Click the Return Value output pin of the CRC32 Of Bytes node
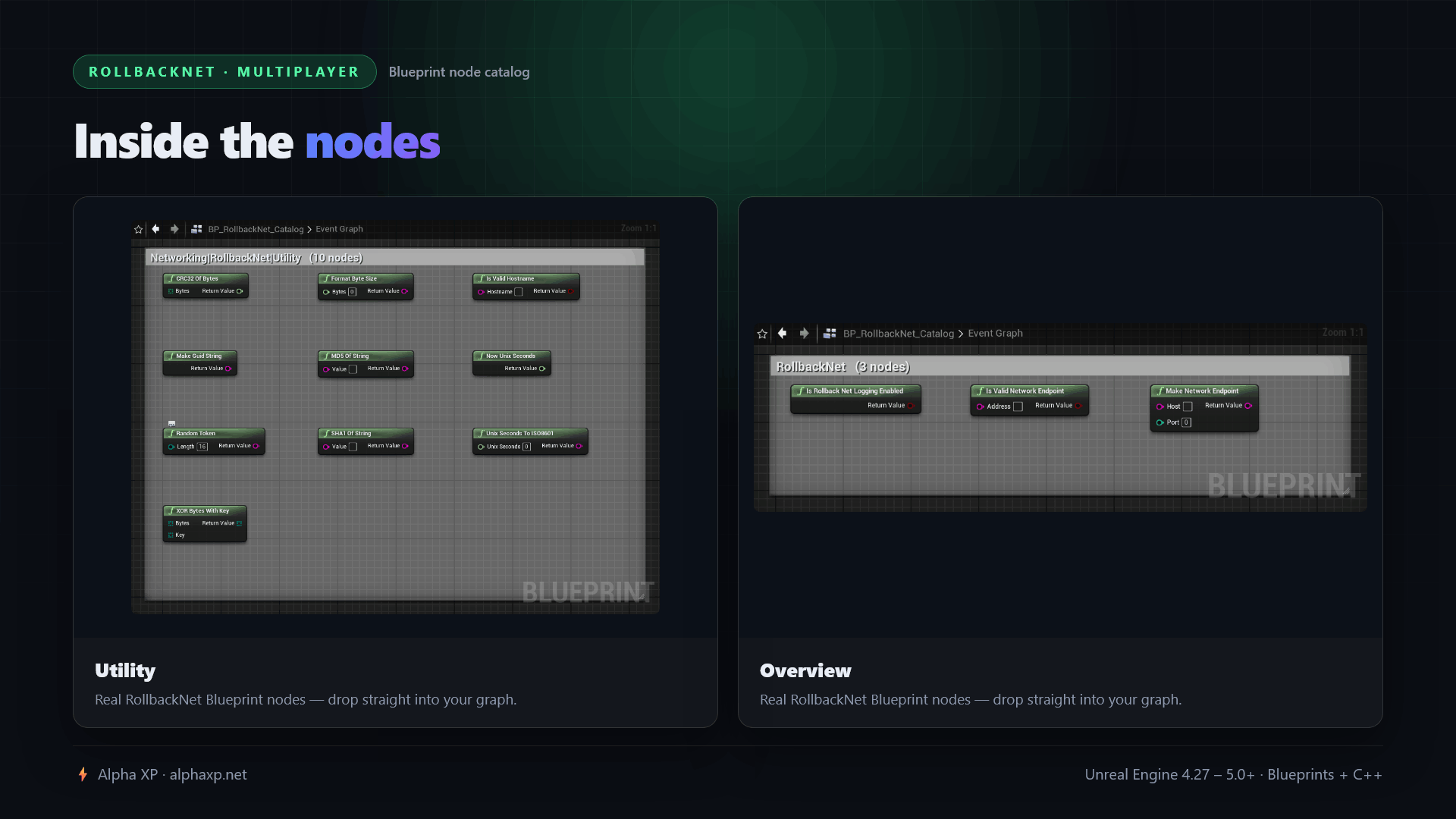 (x=240, y=291)
